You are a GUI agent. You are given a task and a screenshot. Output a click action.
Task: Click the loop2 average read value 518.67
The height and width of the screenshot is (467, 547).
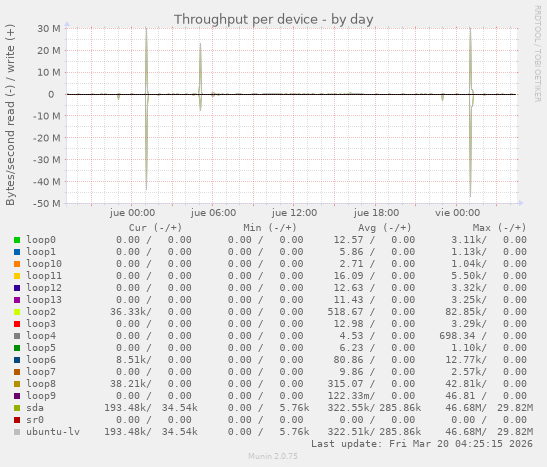tap(345, 312)
